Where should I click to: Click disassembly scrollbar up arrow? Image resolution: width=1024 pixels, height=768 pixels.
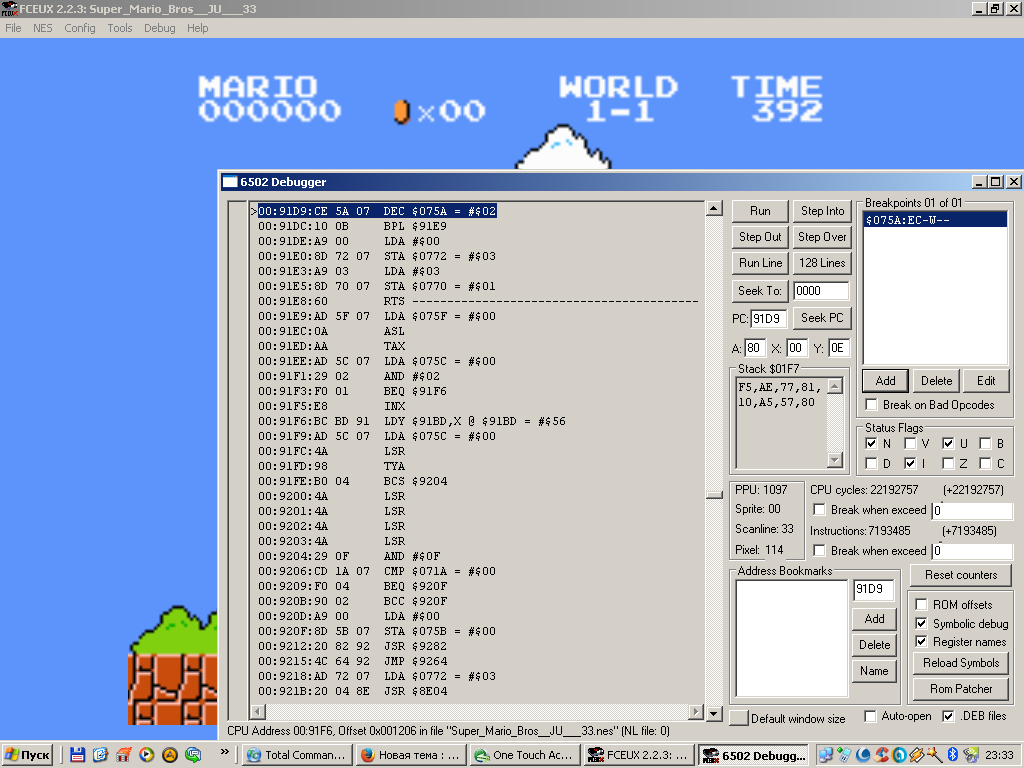click(714, 208)
